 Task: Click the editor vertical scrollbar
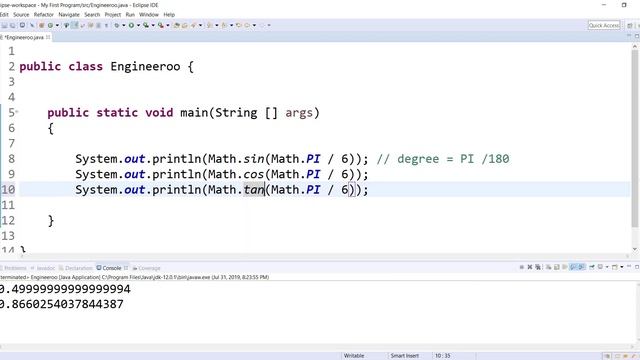[x=635, y=139]
